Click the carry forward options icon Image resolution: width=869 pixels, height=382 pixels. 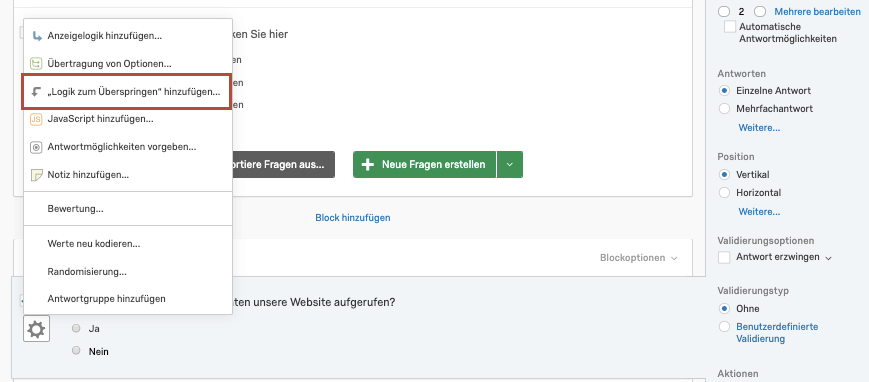click(36, 64)
